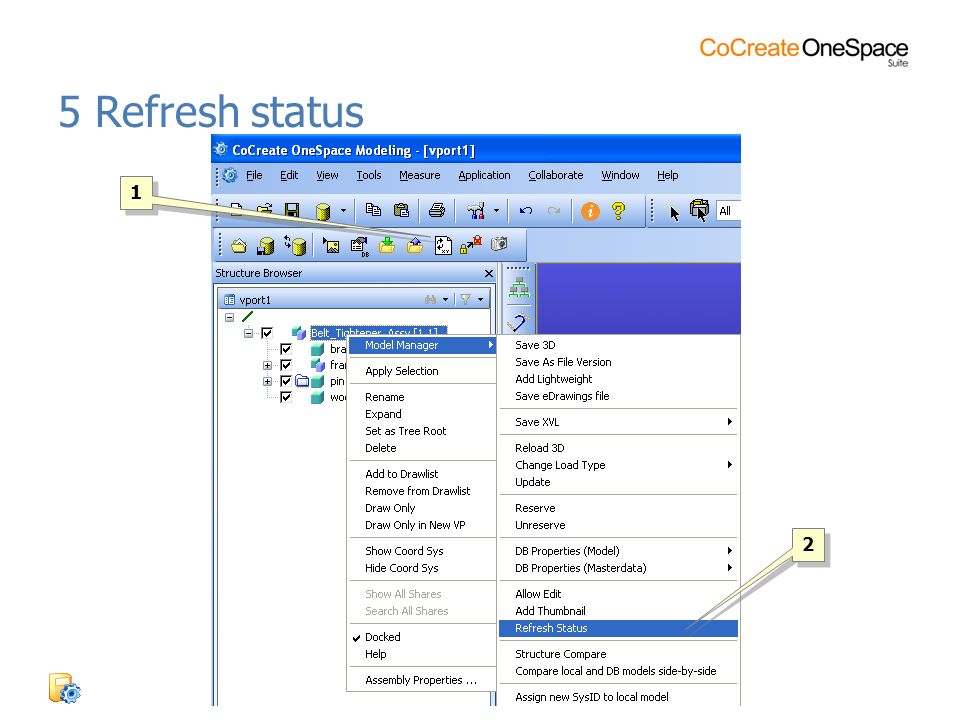960x720 pixels.
Task: Open the DB Properties (Masterdata) submenu
Action: pos(618,568)
